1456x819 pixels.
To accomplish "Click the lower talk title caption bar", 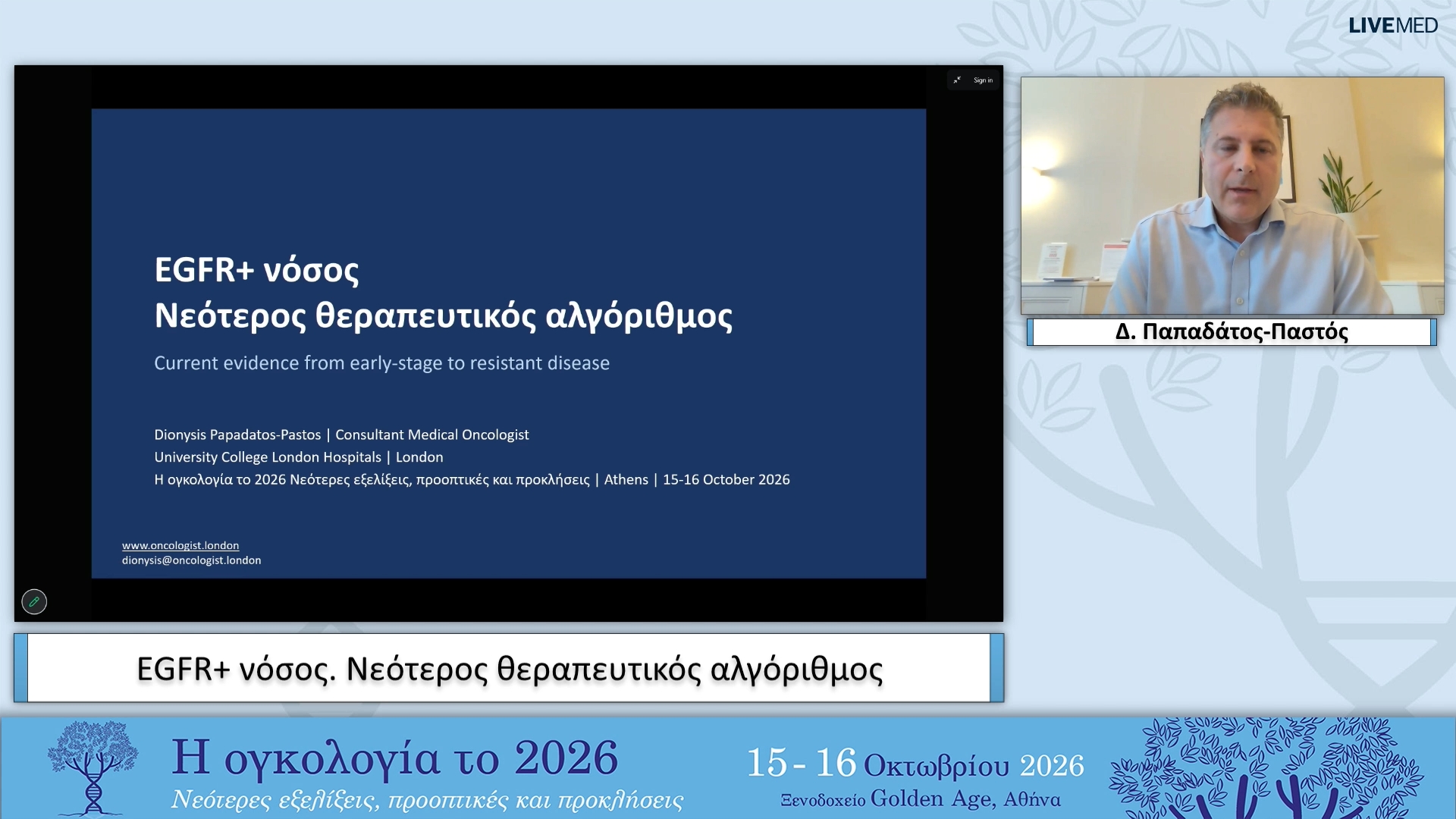I will 509,668.
